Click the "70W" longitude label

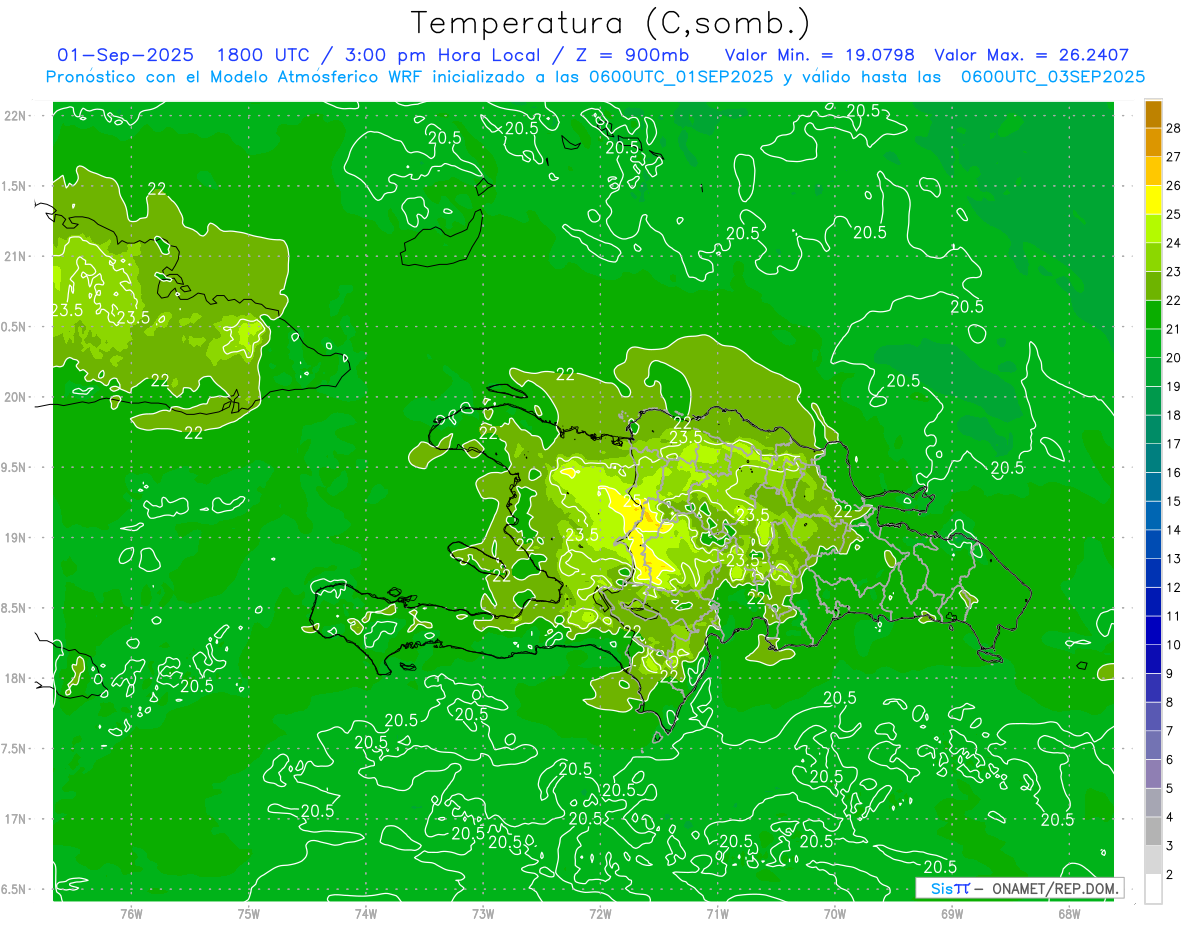[x=835, y=914]
